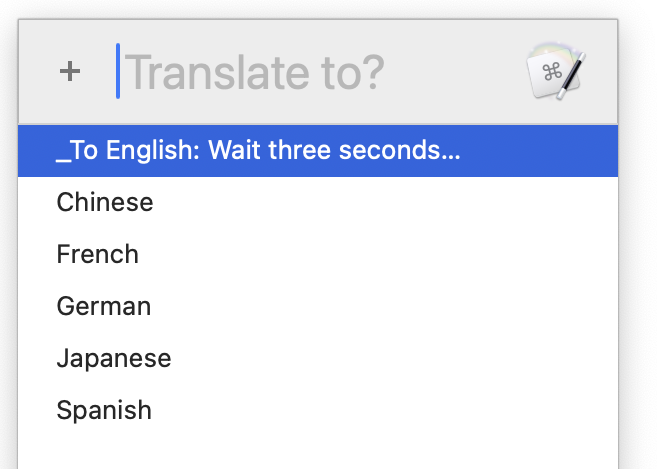Choose Japanese from the options

pos(114,358)
